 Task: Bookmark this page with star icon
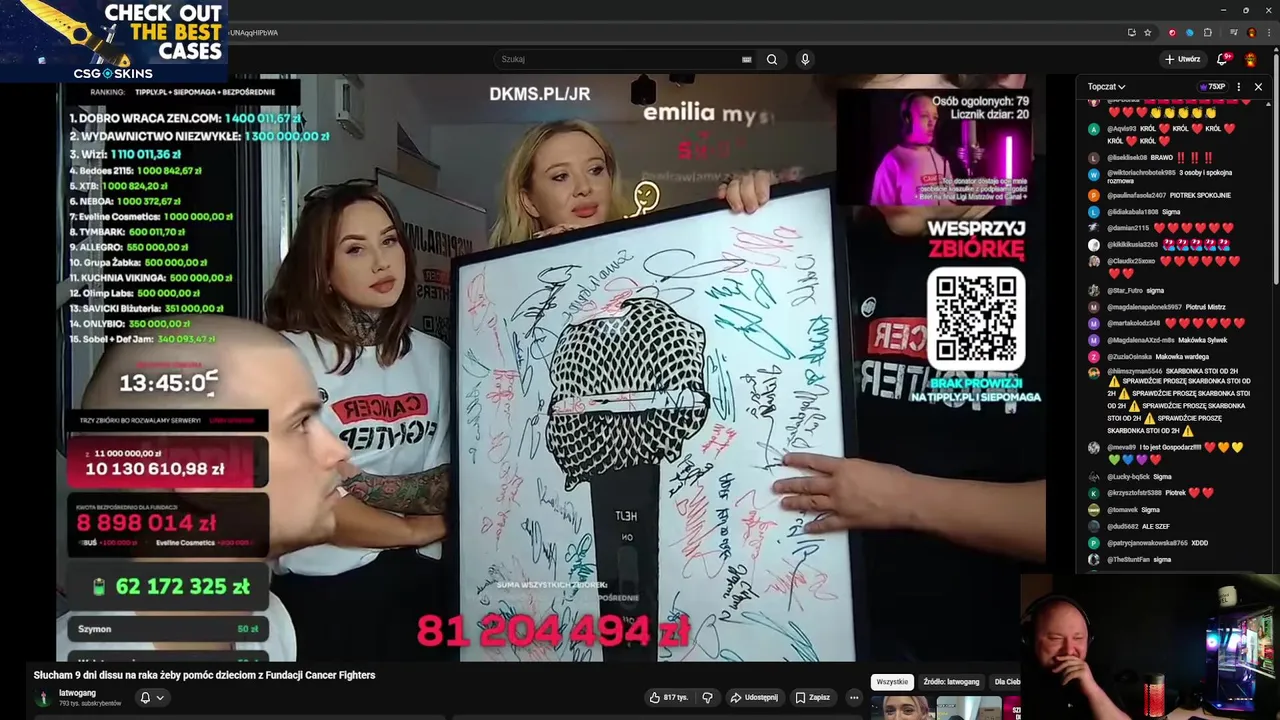(1148, 32)
